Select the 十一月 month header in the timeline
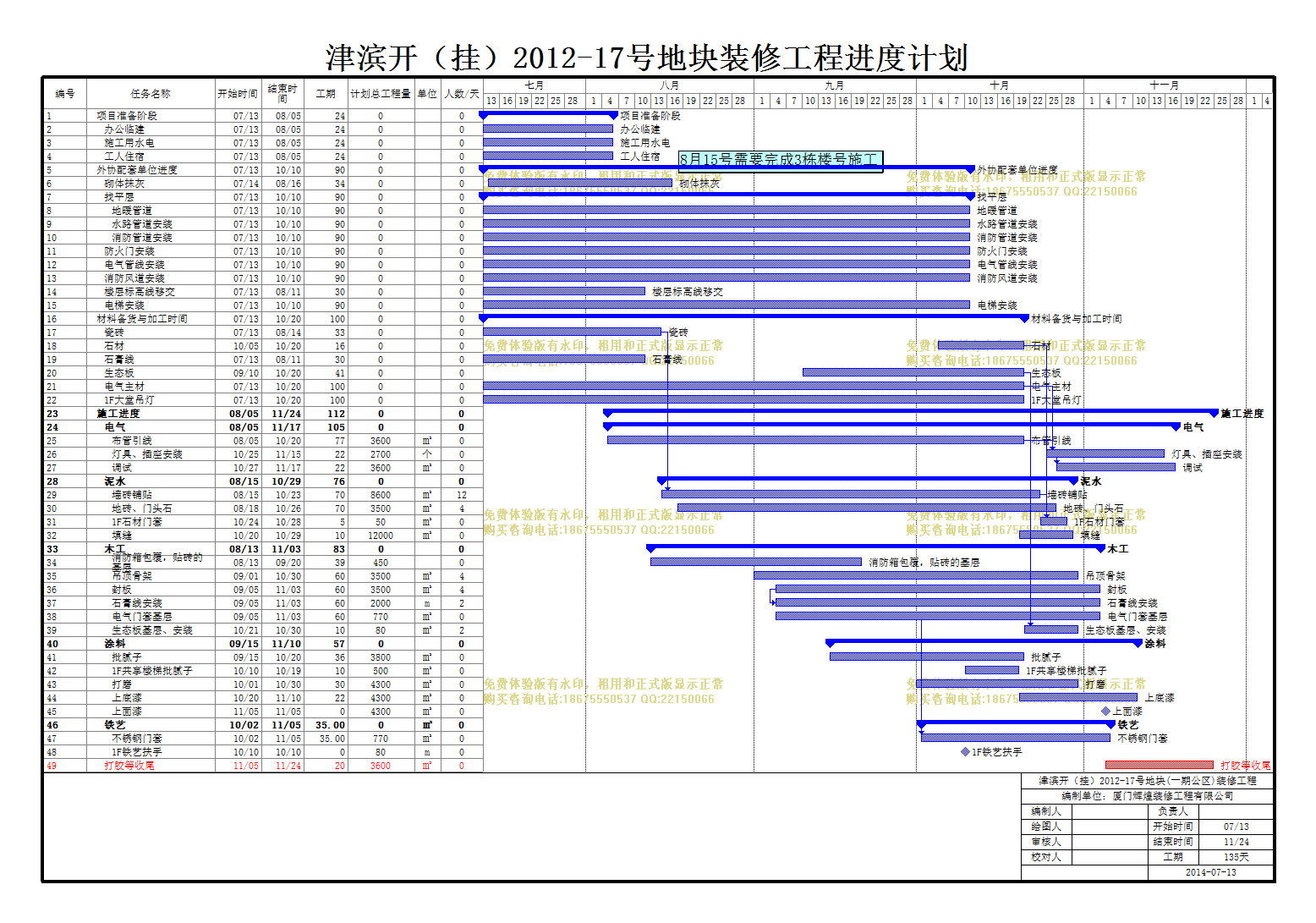This screenshot has width=1316, height=923. pyautogui.click(x=1165, y=85)
